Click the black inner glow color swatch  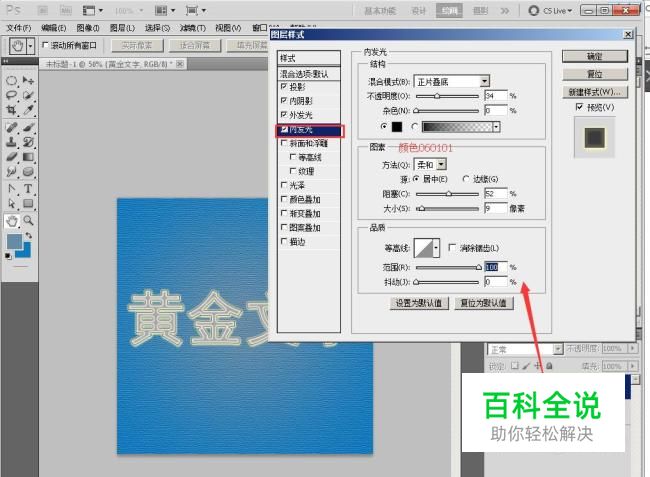pos(397,127)
